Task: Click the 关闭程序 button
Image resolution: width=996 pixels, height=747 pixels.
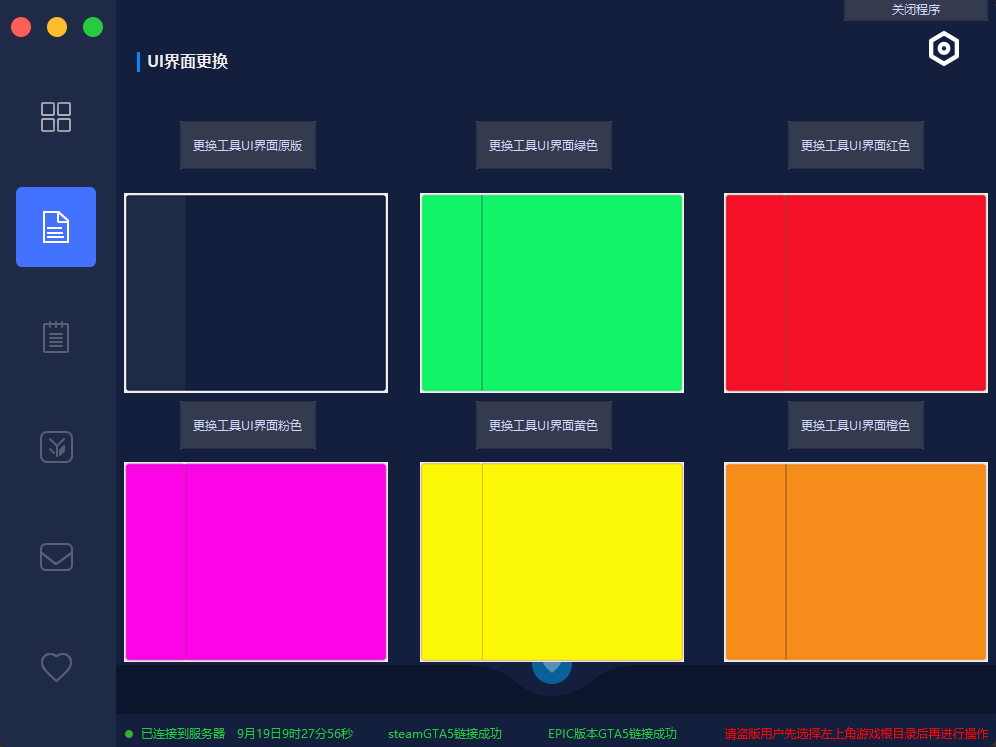Action: coord(901,10)
